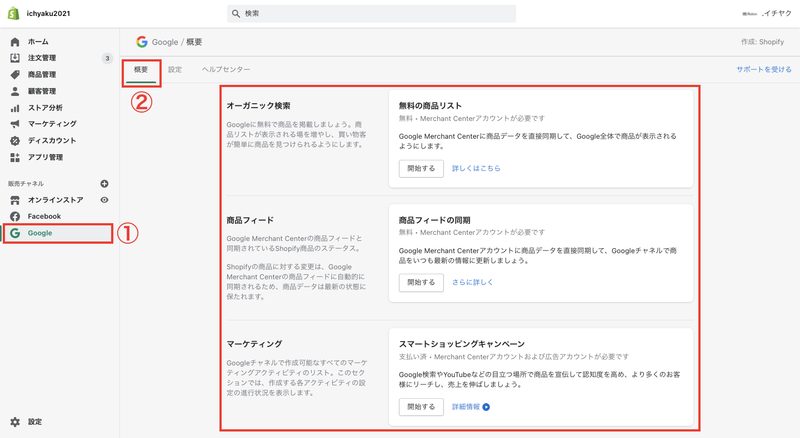Open オンラインストア channel
The width and height of the screenshot is (800, 438).
(x=55, y=200)
